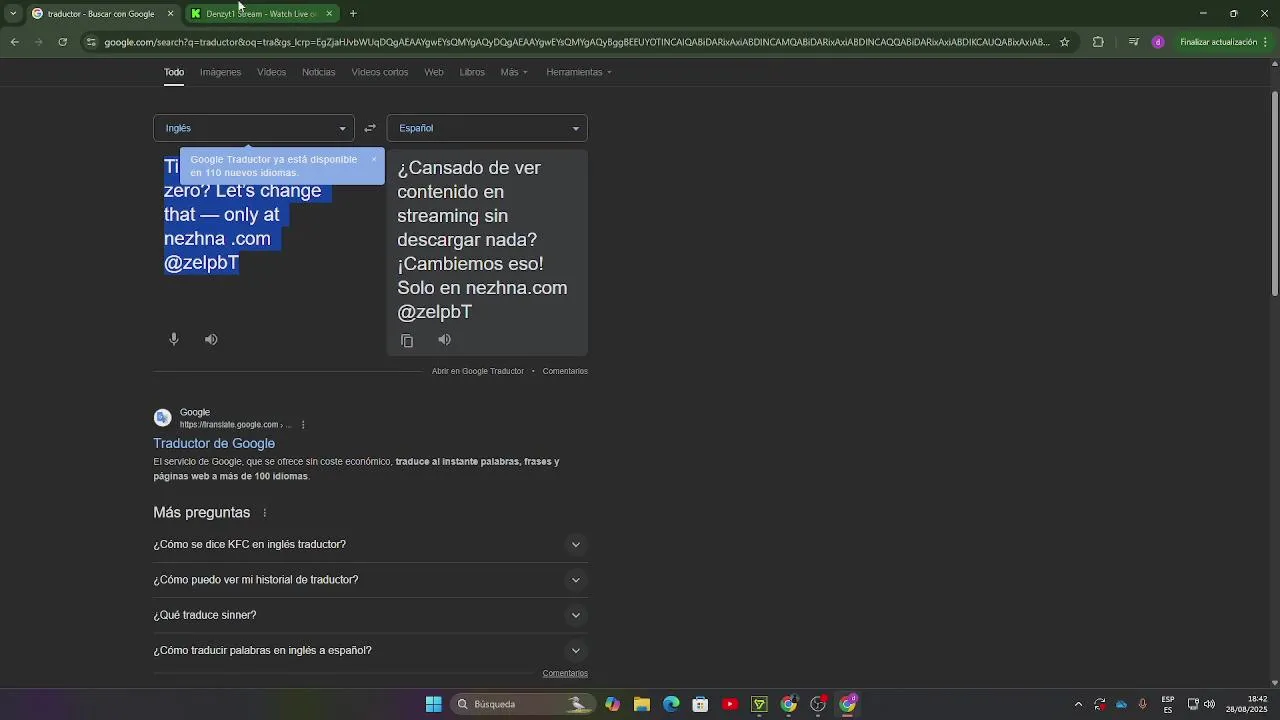1280x720 pixels.
Task: Open Microsoft Store from the taskbar
Action: [x=701, y=704]
